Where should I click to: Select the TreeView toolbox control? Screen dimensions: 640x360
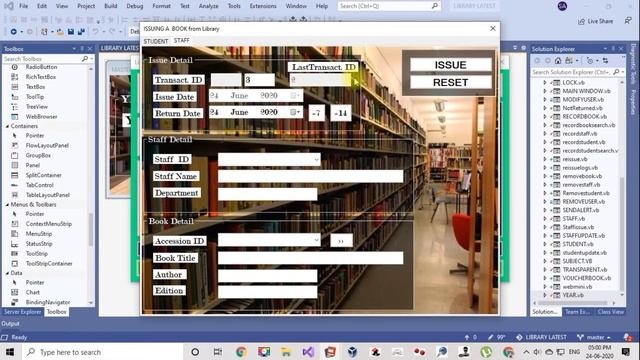tap(36, 107)
